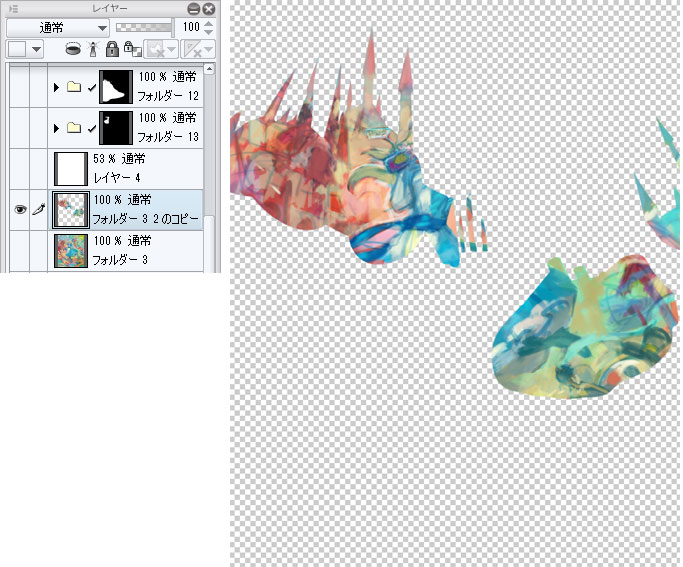Toggle the lock layer padlock icon
The width and height of the screenshot is (683, 567).
(x=112, y=49)
